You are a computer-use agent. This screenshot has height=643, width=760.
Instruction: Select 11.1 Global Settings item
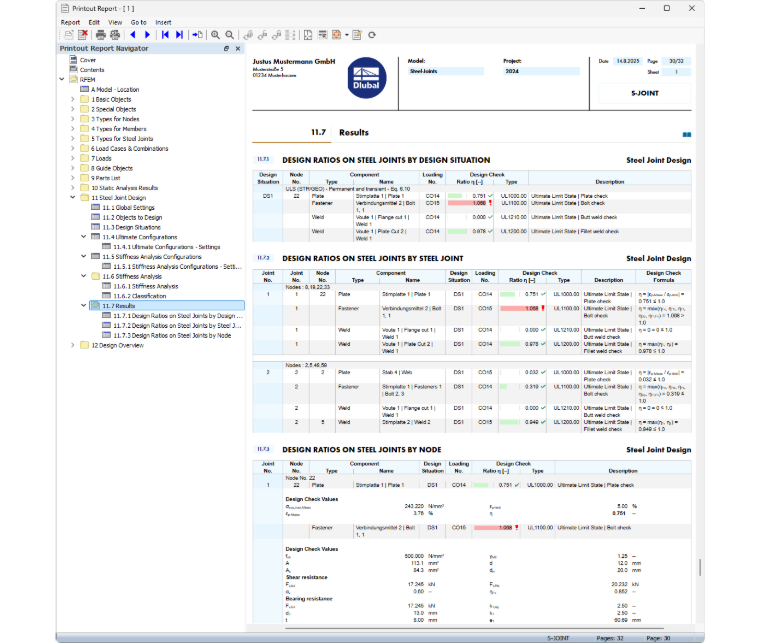128,207
